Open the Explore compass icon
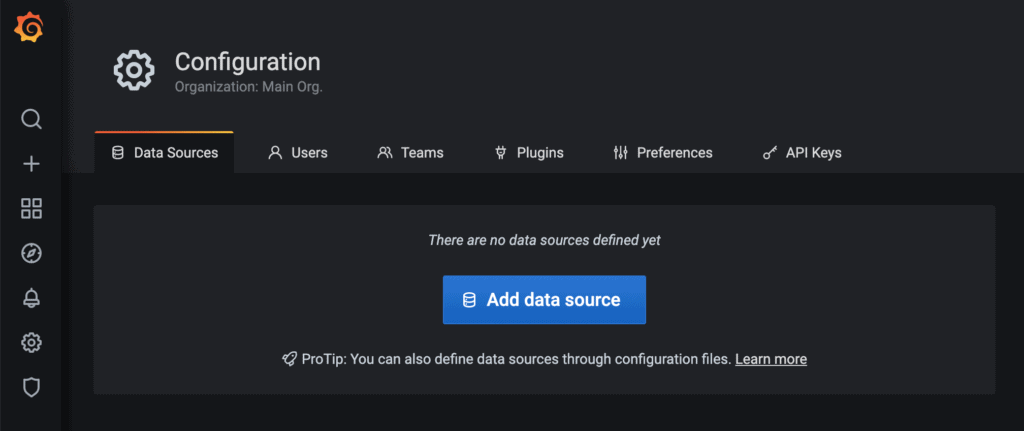 pos(31,253)
